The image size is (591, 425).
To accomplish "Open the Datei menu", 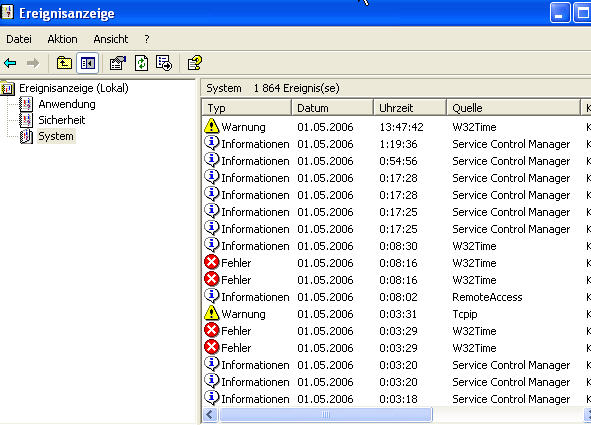I will pos(19,39).
